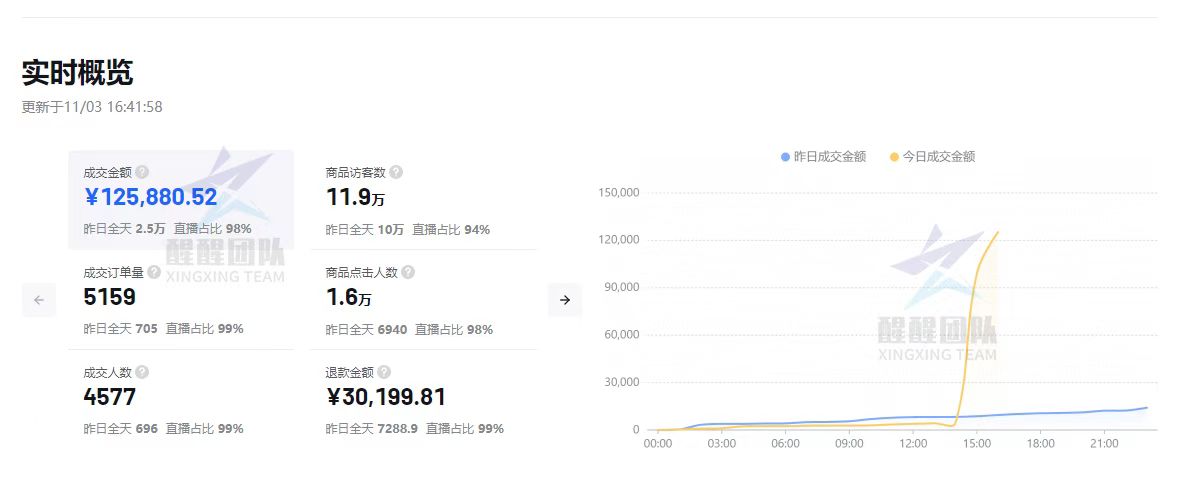Click the yellow line's peak point

(997, 232)
